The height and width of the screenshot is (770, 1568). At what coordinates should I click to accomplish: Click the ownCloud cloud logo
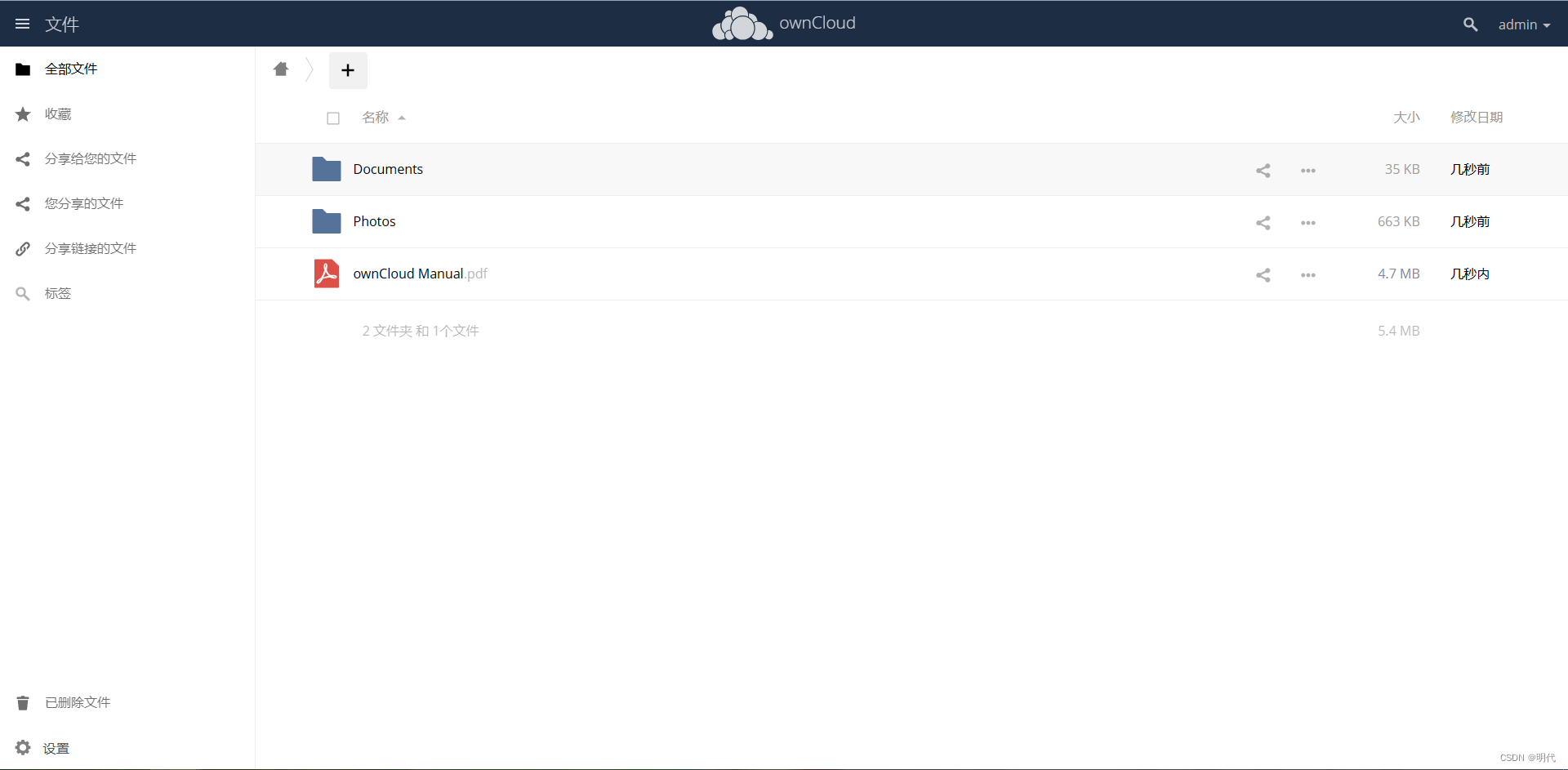(742, 23)
